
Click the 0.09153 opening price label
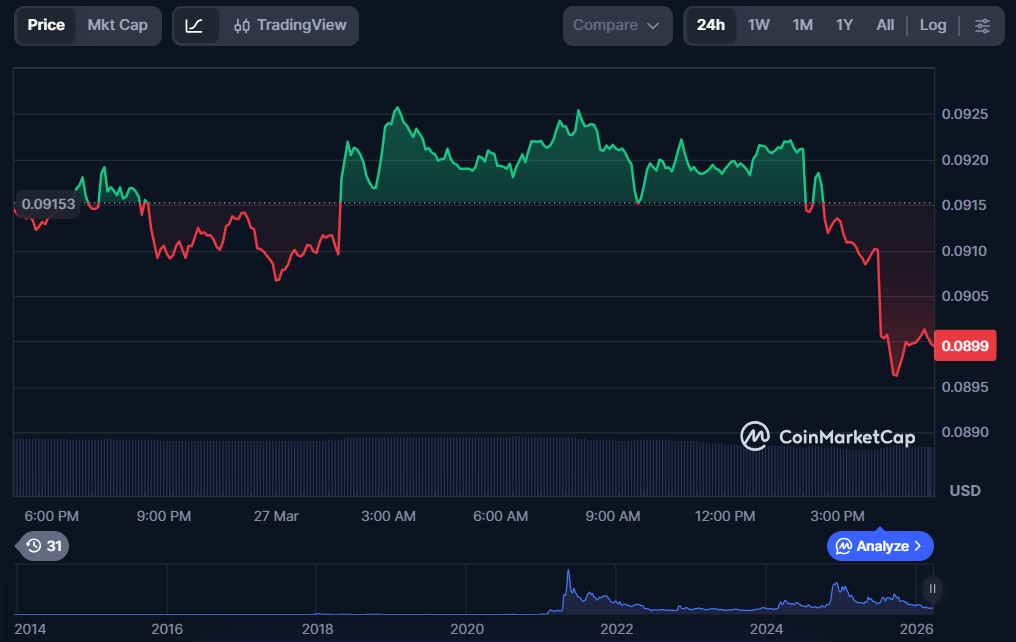[x=48, y=204]
